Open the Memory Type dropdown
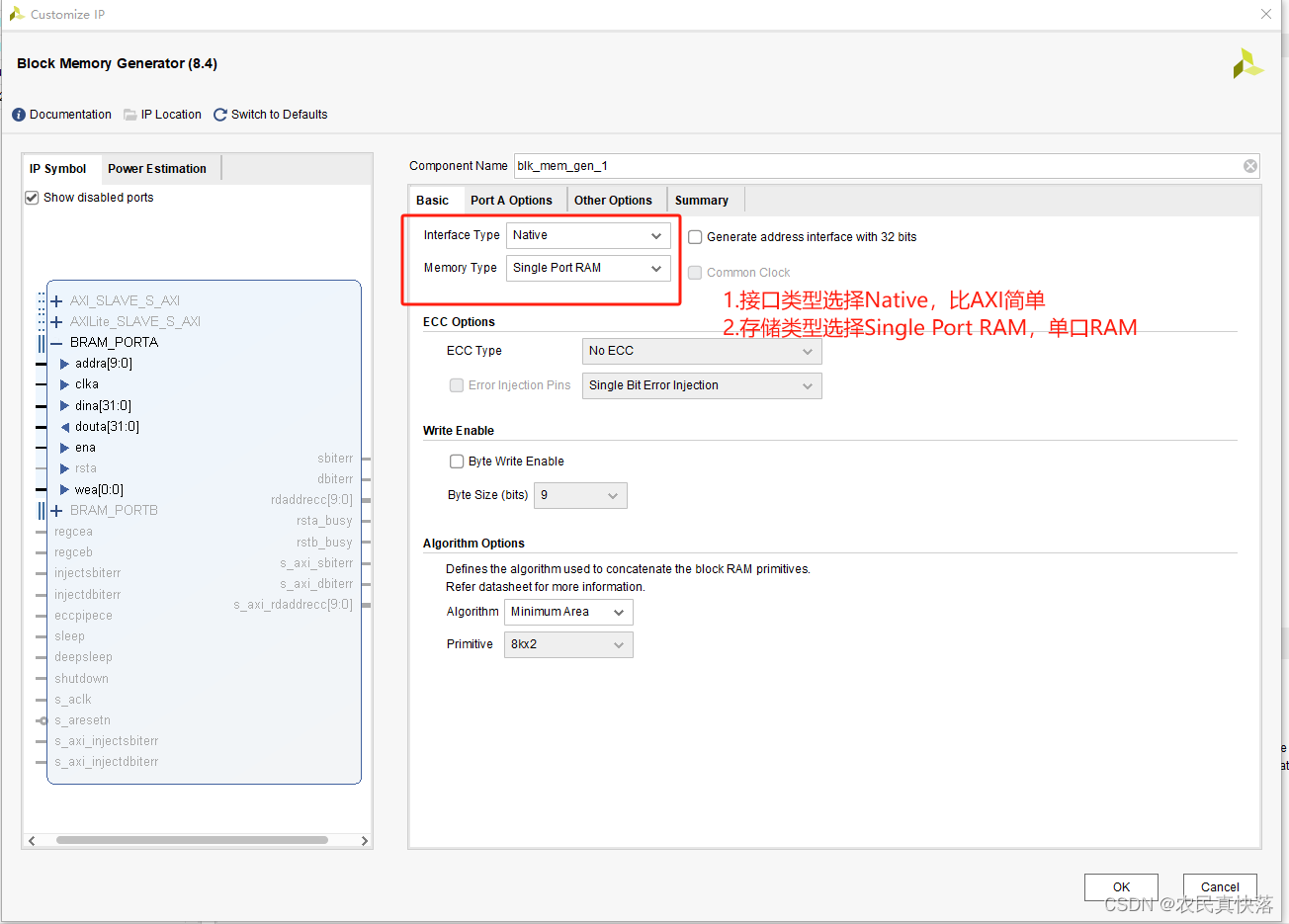The image size is (1289, 924). (588, 268)
